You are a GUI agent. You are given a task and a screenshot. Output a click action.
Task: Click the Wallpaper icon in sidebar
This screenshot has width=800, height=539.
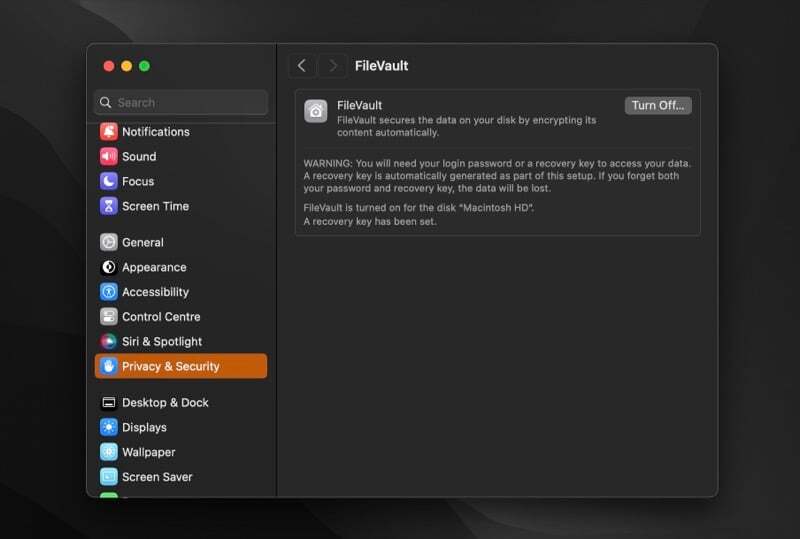pos(109,452)
